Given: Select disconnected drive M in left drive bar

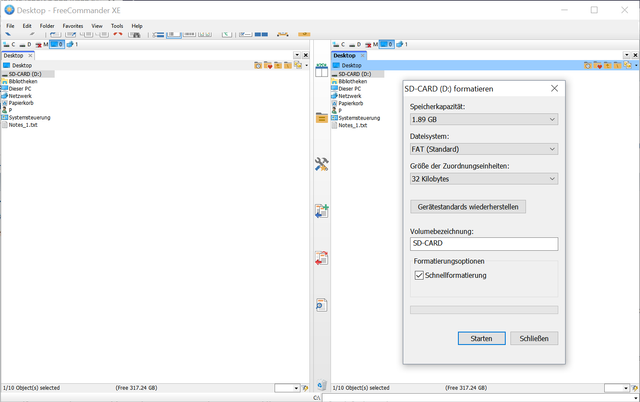Looking at the screenshot, I should pos(42,44).
